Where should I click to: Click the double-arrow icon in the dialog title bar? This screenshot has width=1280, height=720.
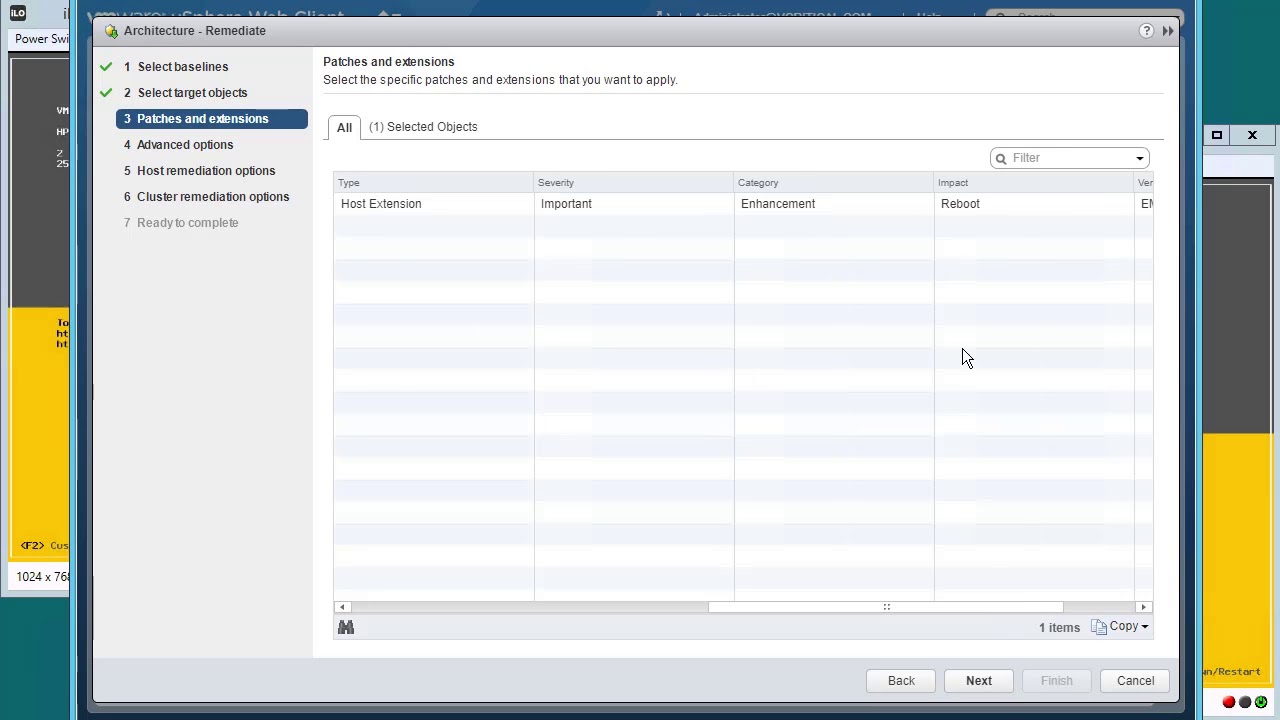(1167, 31)
